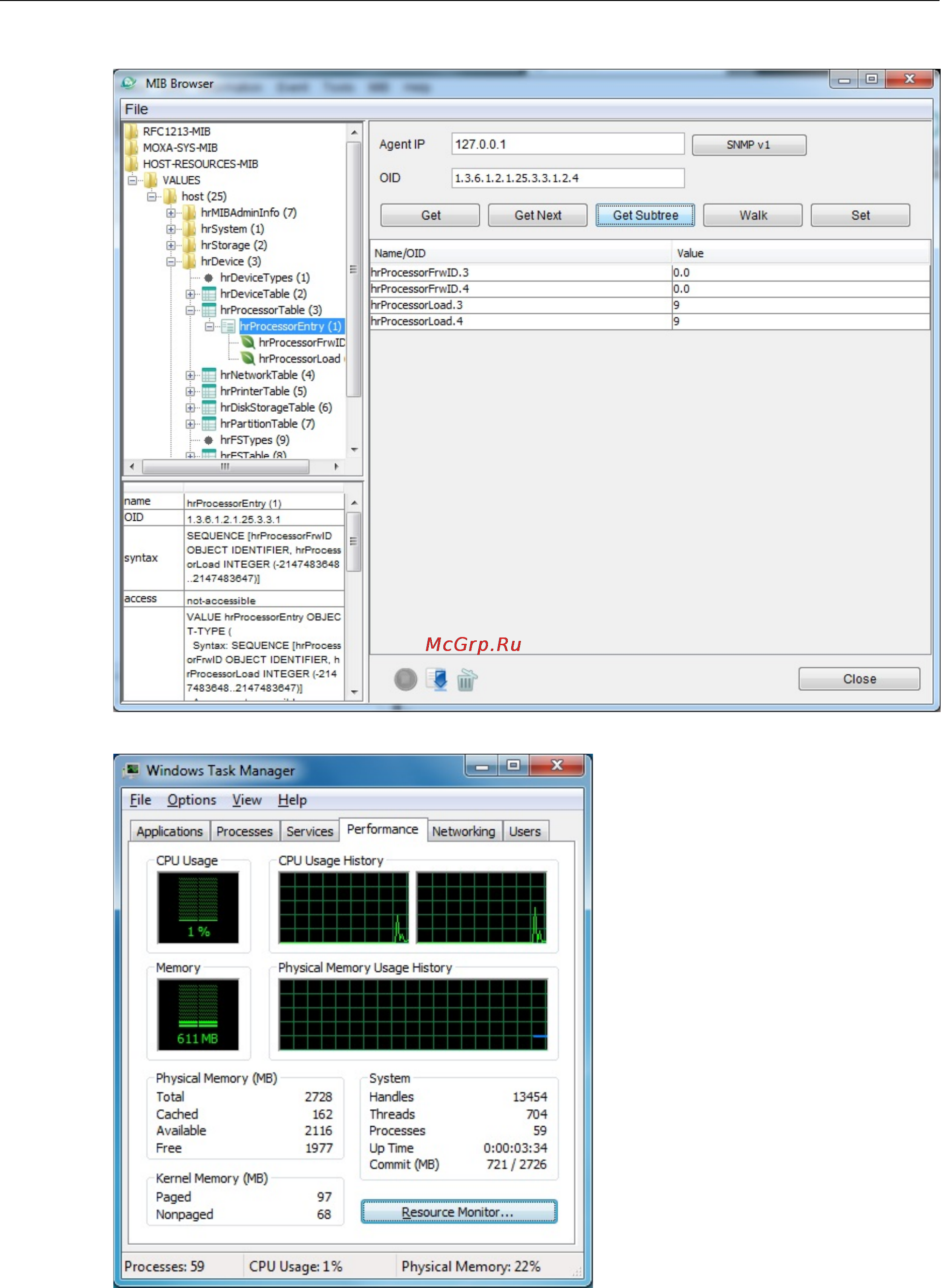941x1288 pixels.
Task: Click the MIB tree vertical scrollbar thumb
Action: 354,269
